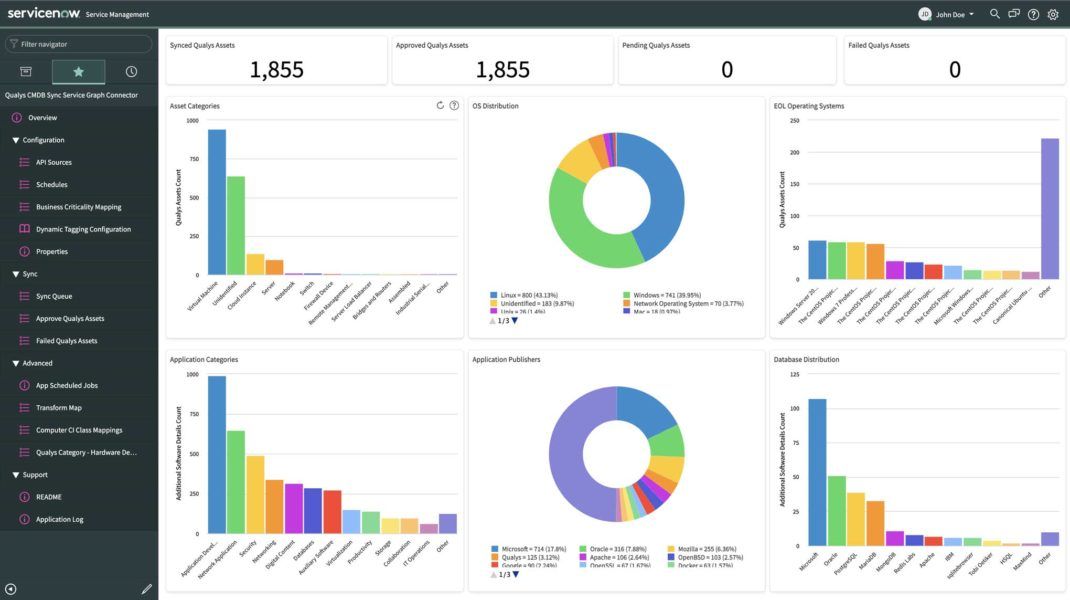Open the global search magnifier icon
1070x600 pixels.
994,14
